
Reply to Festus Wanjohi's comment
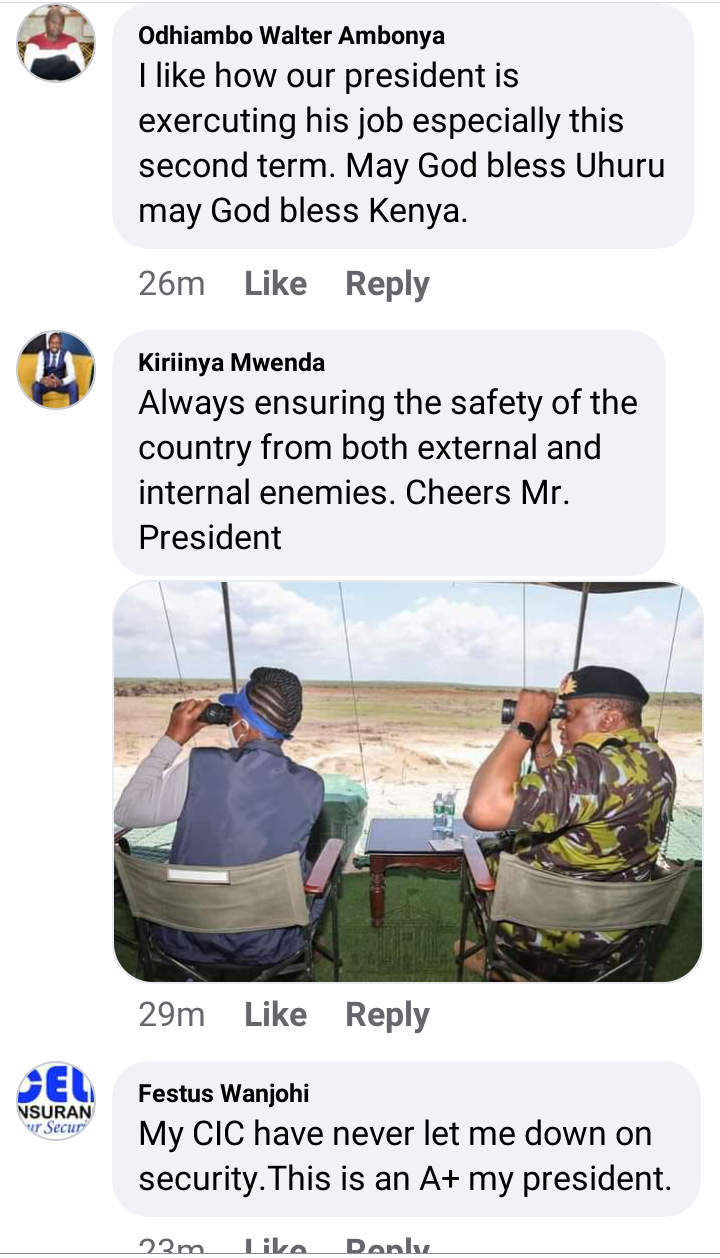(x=387, y=1246)
